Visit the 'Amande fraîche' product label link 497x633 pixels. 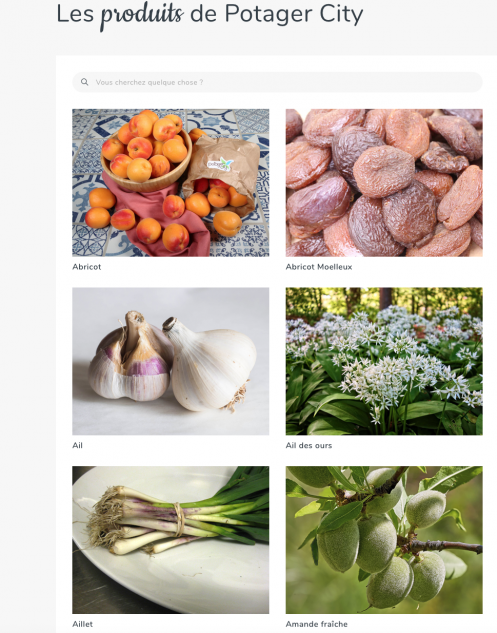317,624
